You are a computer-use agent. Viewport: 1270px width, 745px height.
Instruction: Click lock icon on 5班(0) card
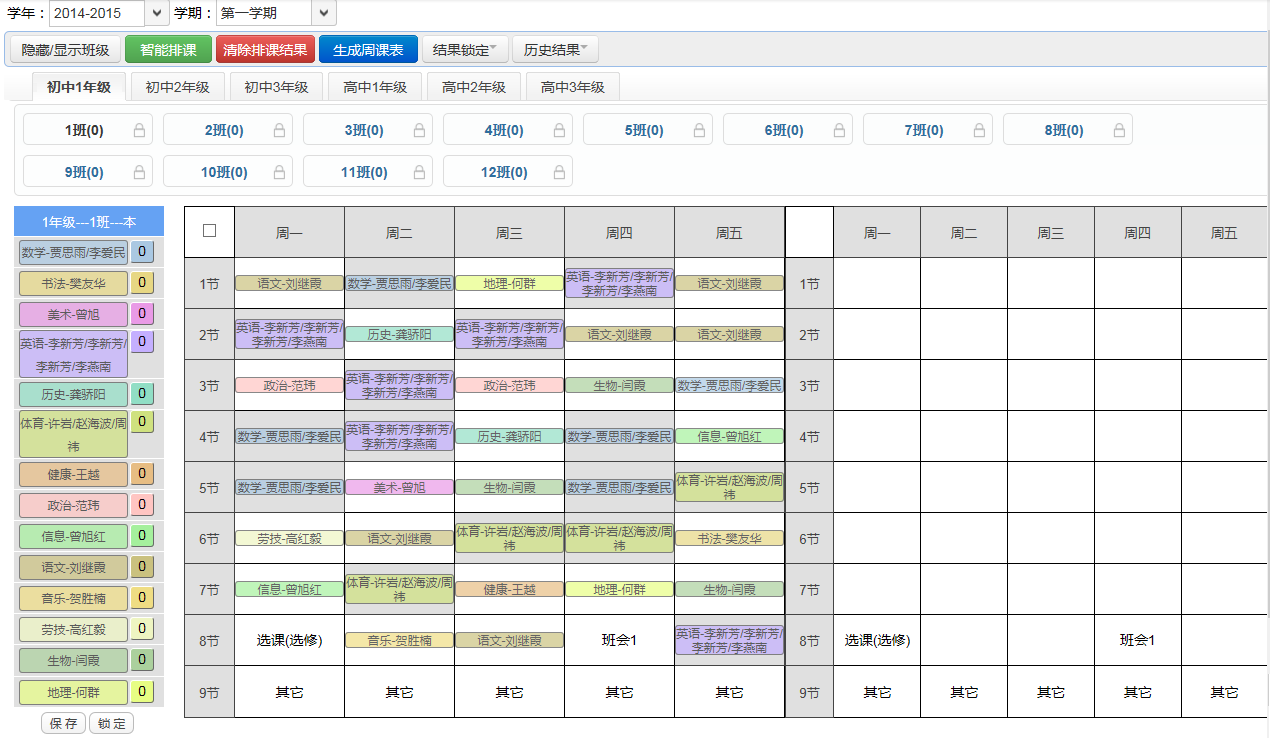pos(699,130)
